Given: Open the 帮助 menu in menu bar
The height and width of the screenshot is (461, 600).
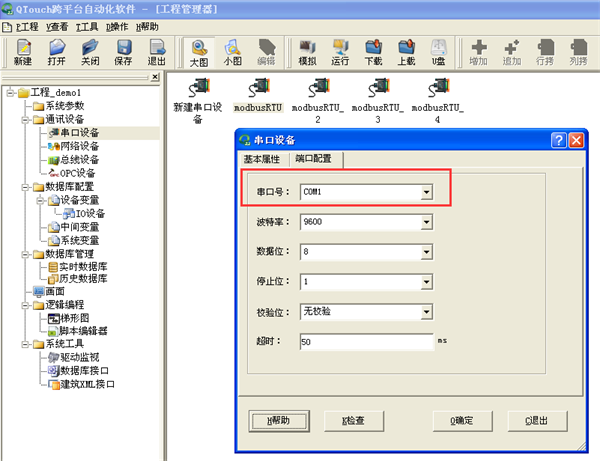Looking at the screenshot, I should (147, 27).
